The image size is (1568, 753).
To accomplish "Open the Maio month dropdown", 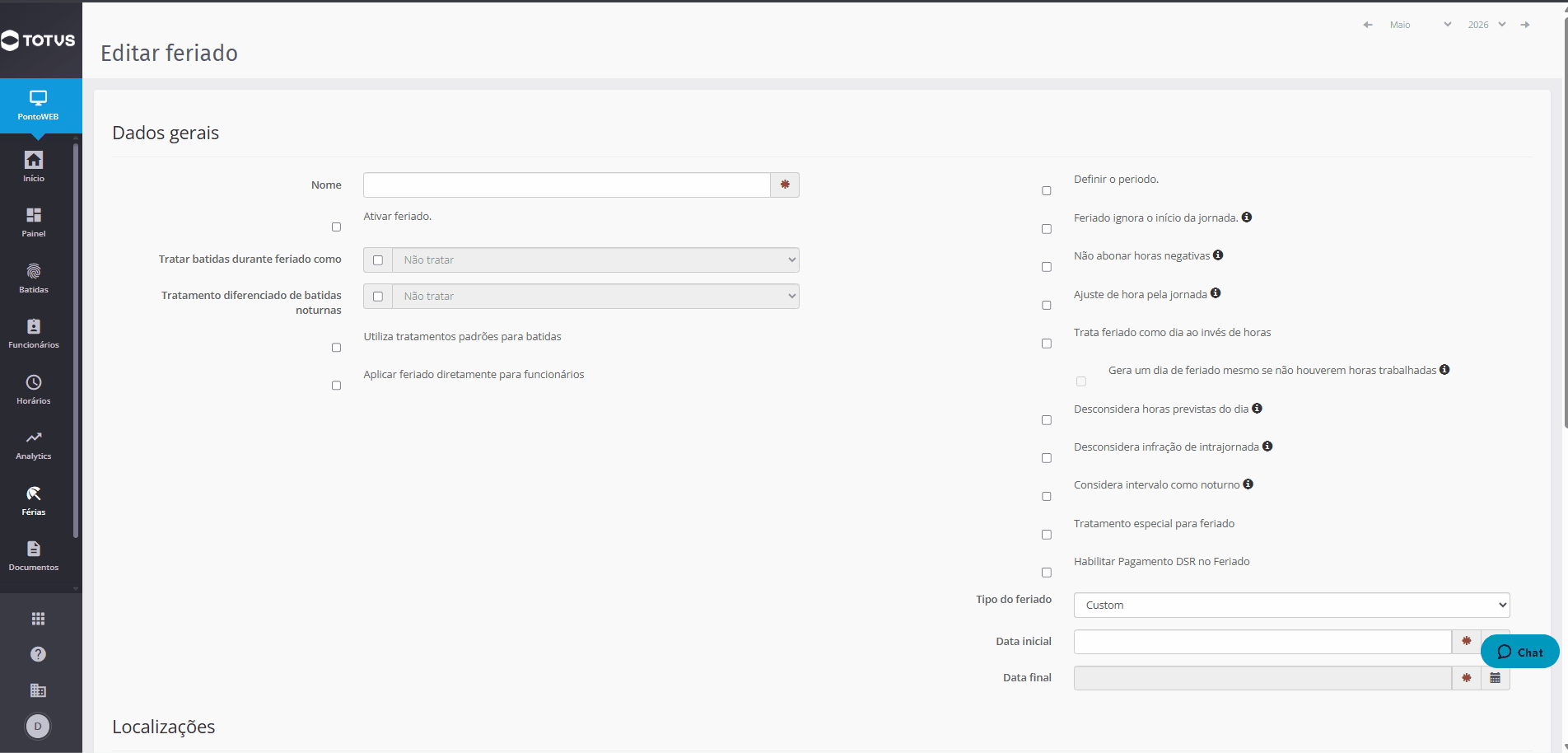I will pyautogui.click(x=1420, y=25).
